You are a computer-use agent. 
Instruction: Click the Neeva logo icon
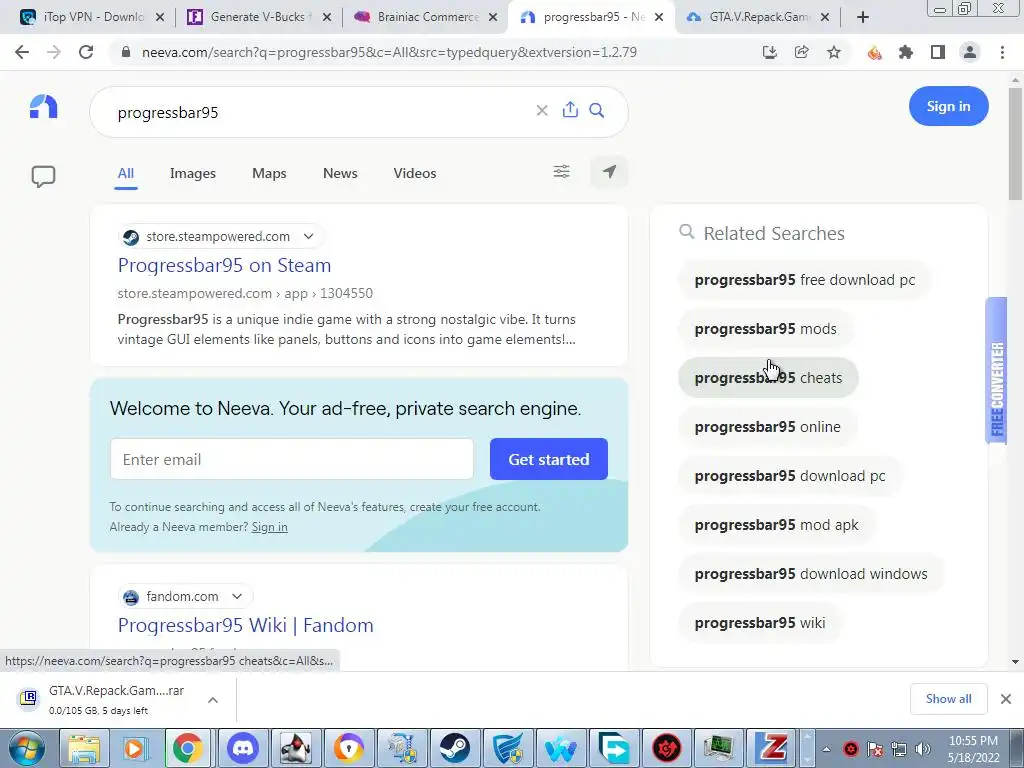click(43, 106)
